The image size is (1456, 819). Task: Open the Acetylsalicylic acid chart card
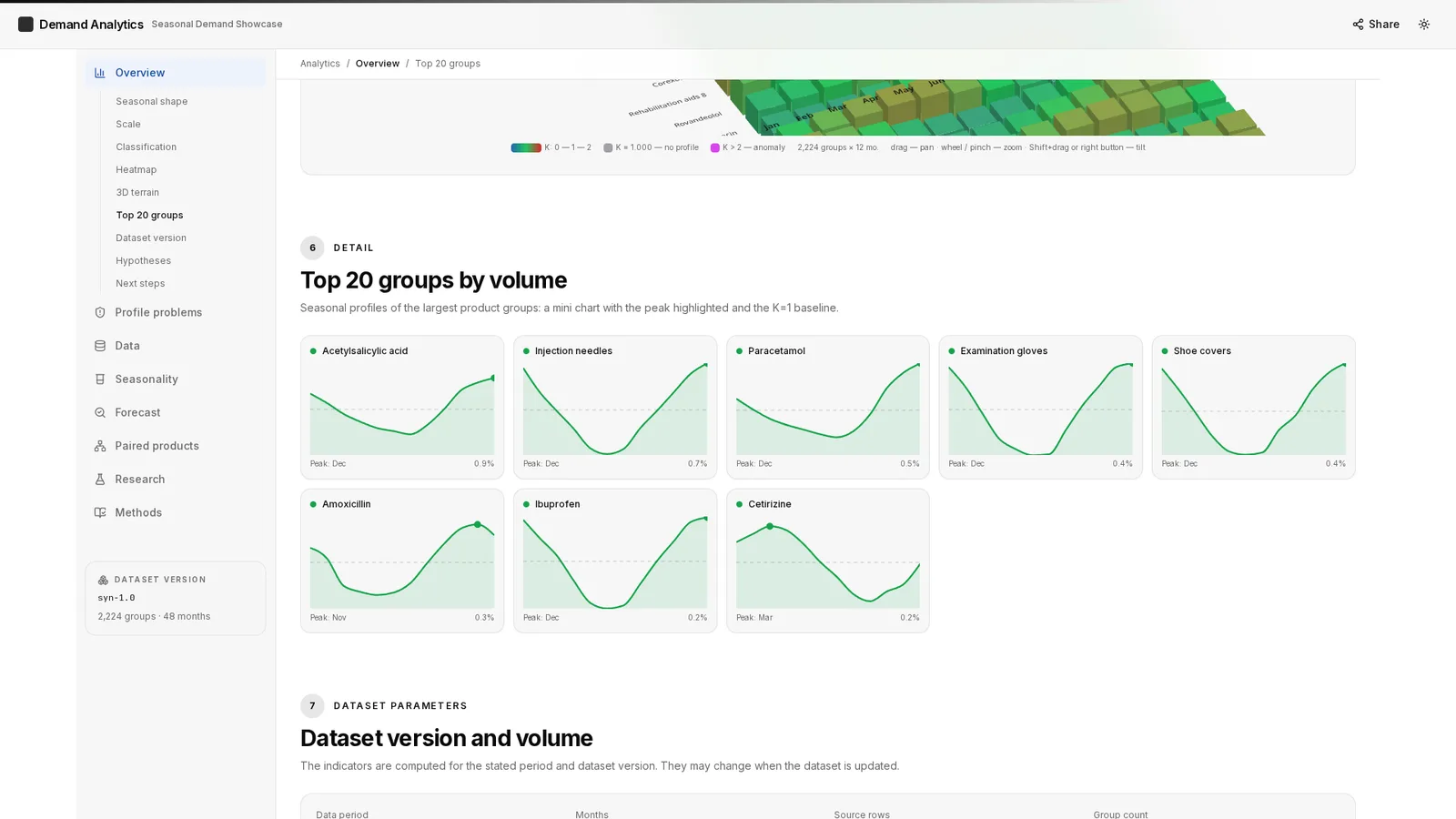402,408
